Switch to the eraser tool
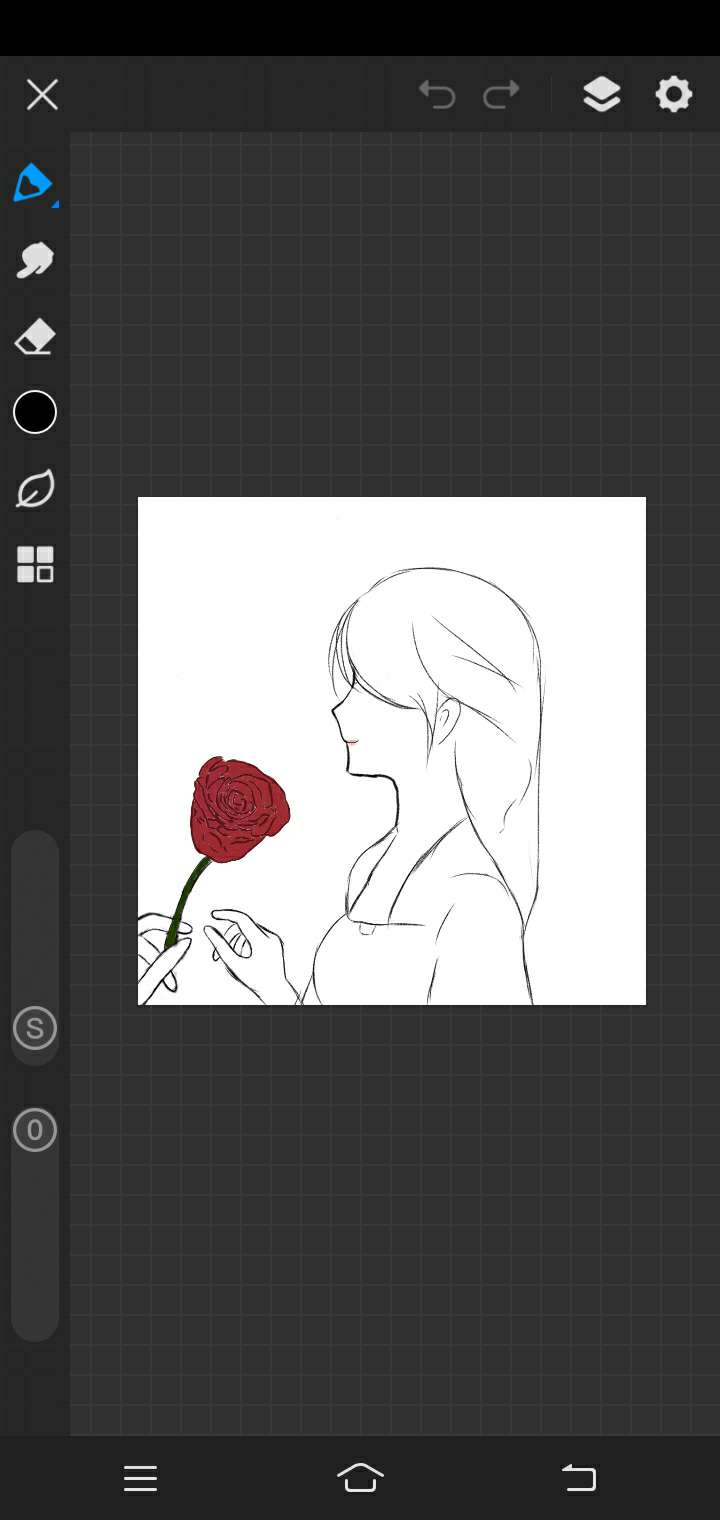This screenshot has width=720, height=1520. pyautogui.click(x=35, y=338)
